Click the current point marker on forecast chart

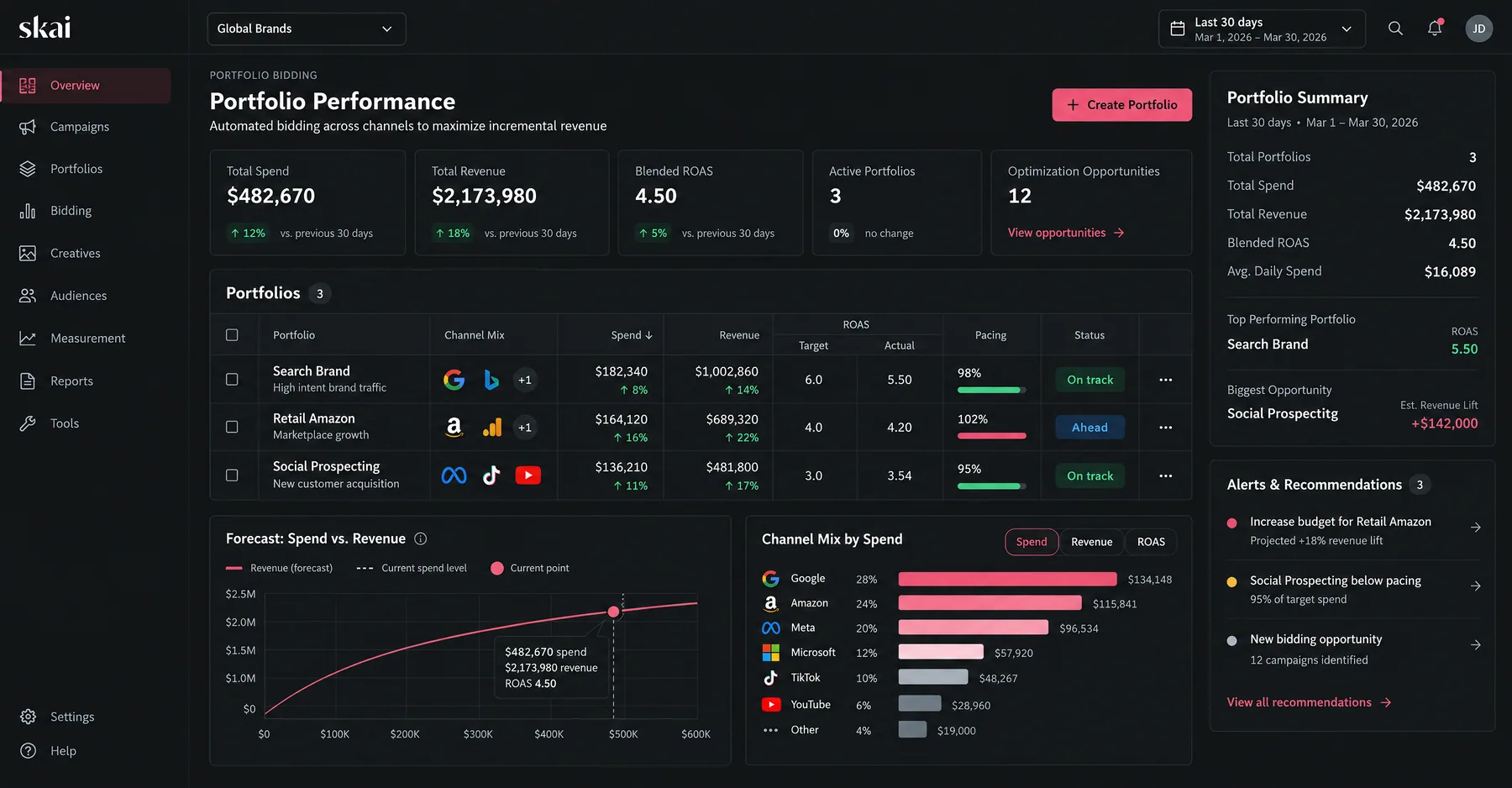pos(614,612)
